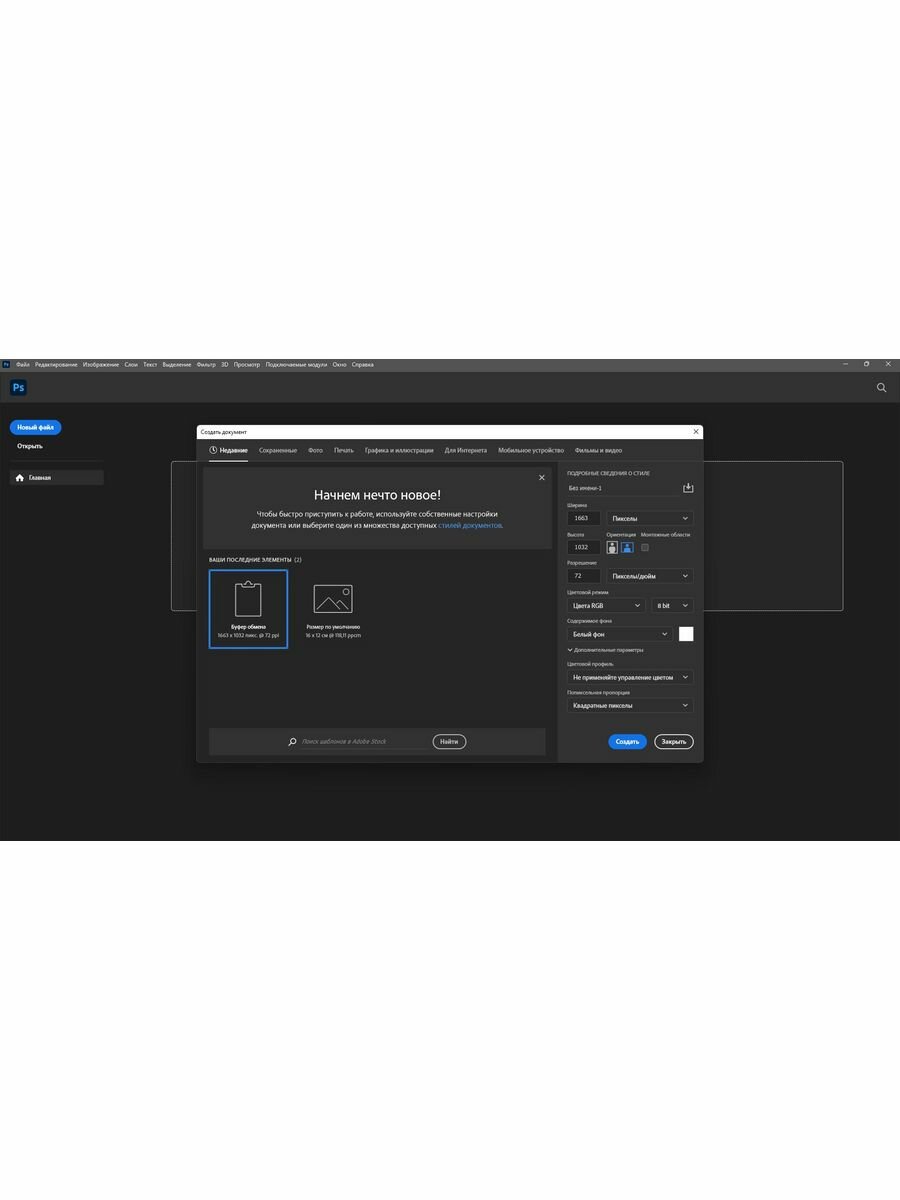
Task: Click the Новый файл button
Action: coord(36,427)
